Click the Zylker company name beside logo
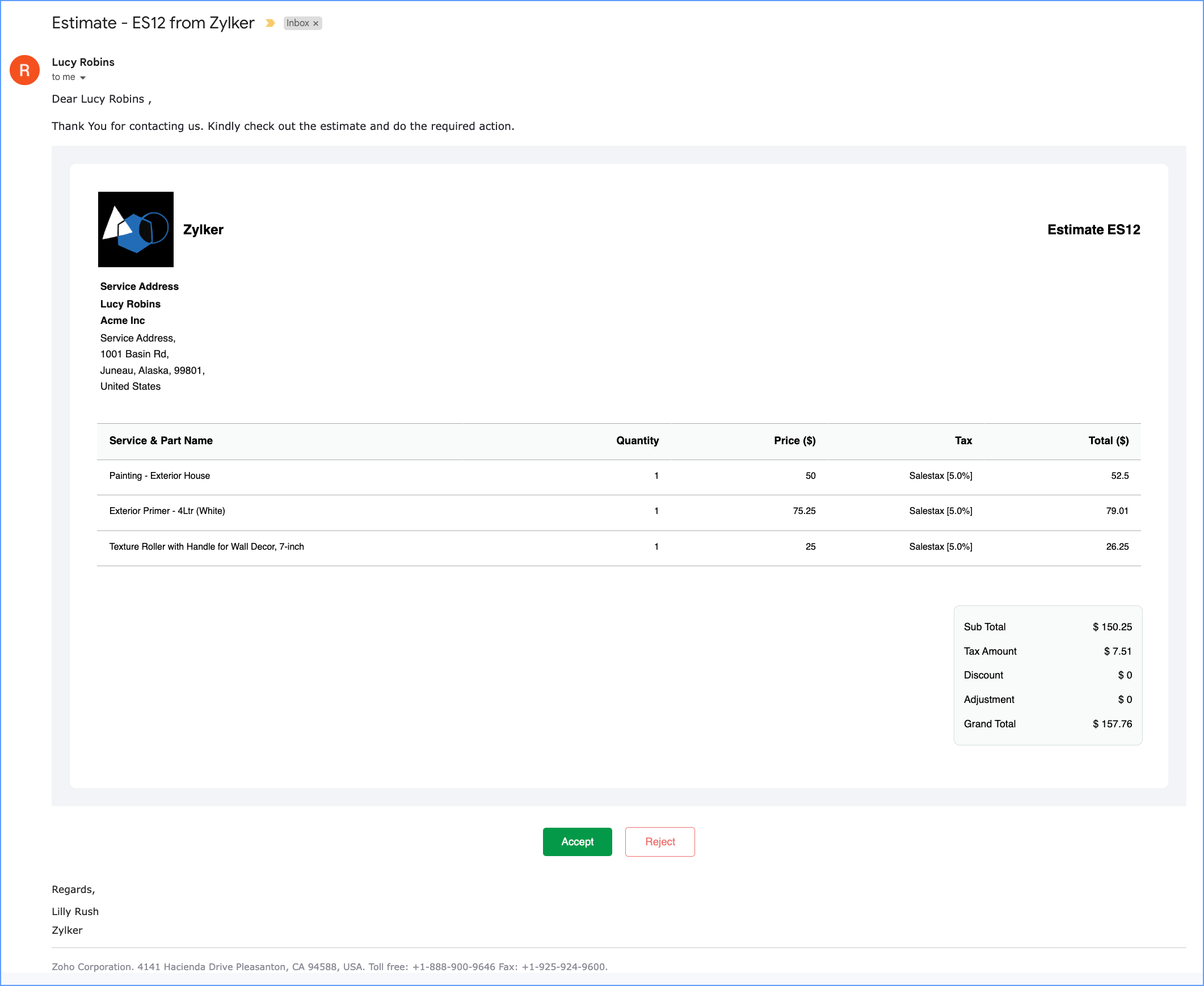Screen dimensions: 1204x986 (x=203, y=230)
